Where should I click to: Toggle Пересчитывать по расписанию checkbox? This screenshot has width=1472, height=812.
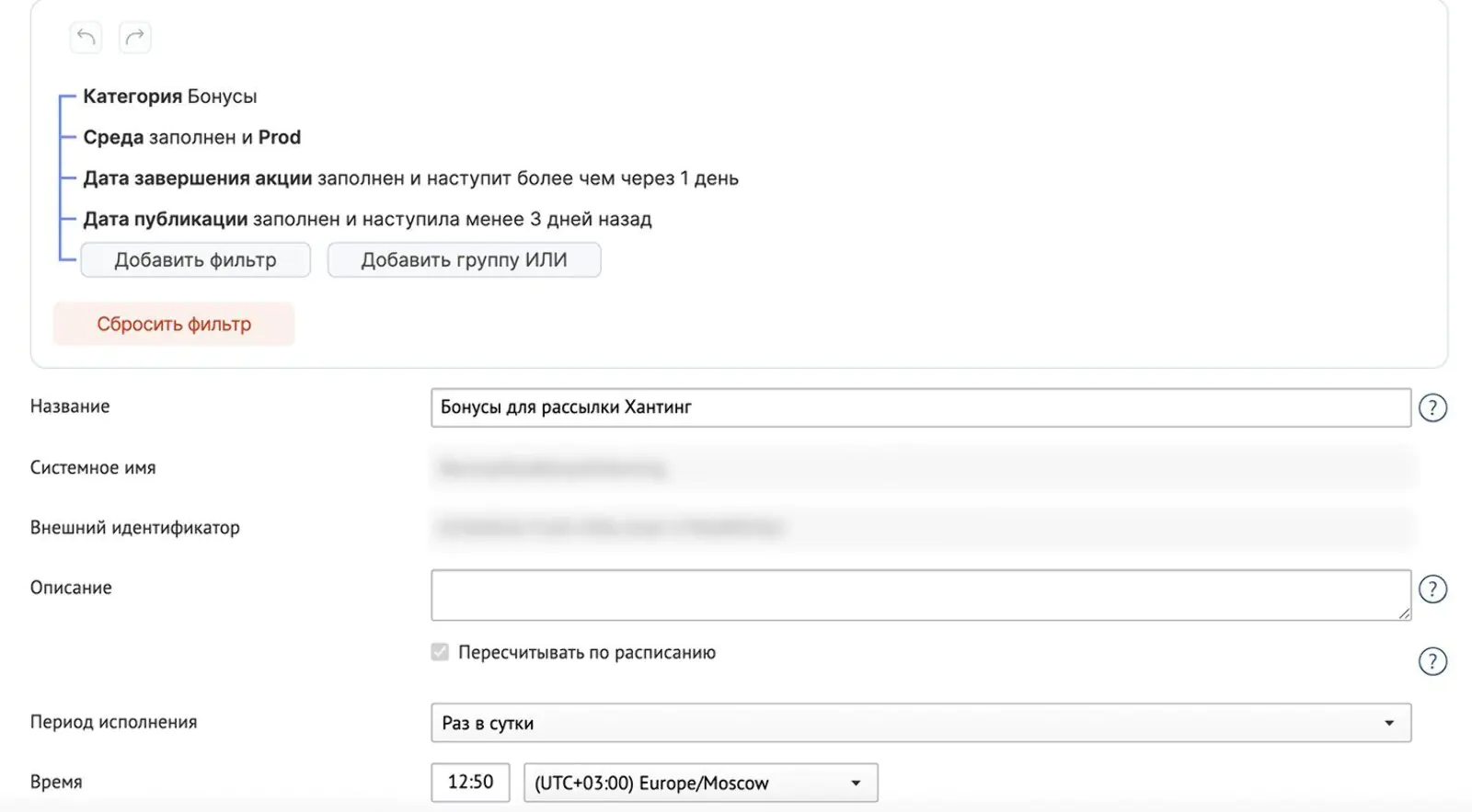pos(440,652)
